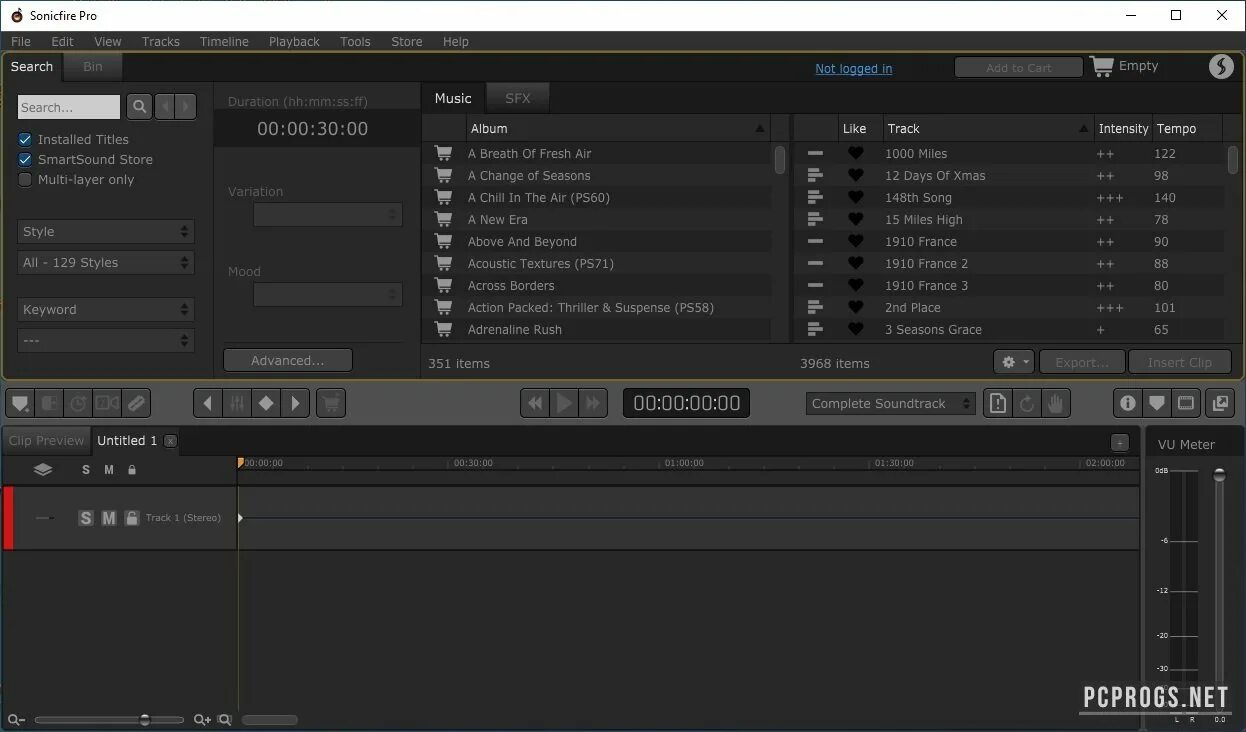This screenshot has height=732, width=1246.
Task: Mute Track 1 with the M button
Action: [x=109, y=518]
